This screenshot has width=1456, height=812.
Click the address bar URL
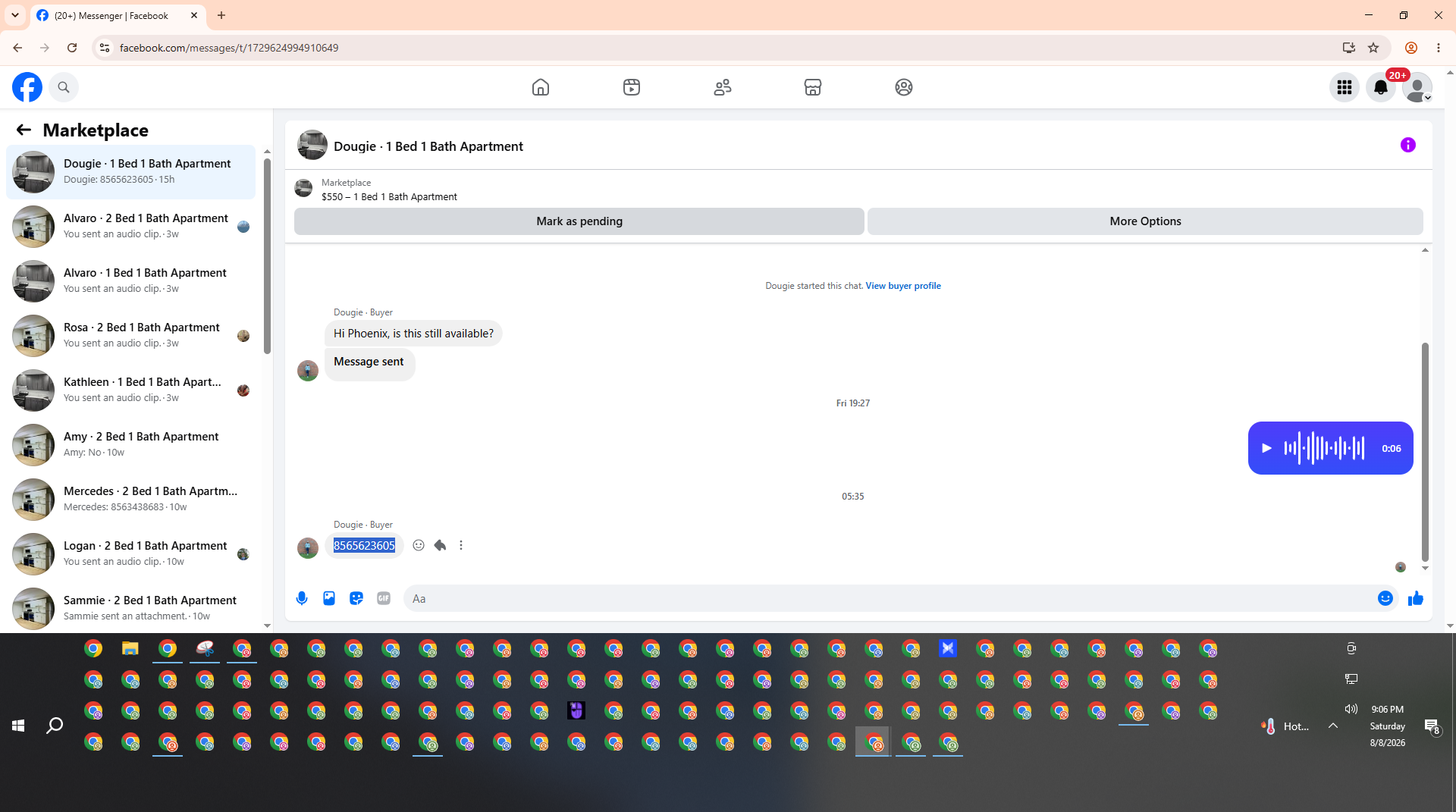(229, 48)
